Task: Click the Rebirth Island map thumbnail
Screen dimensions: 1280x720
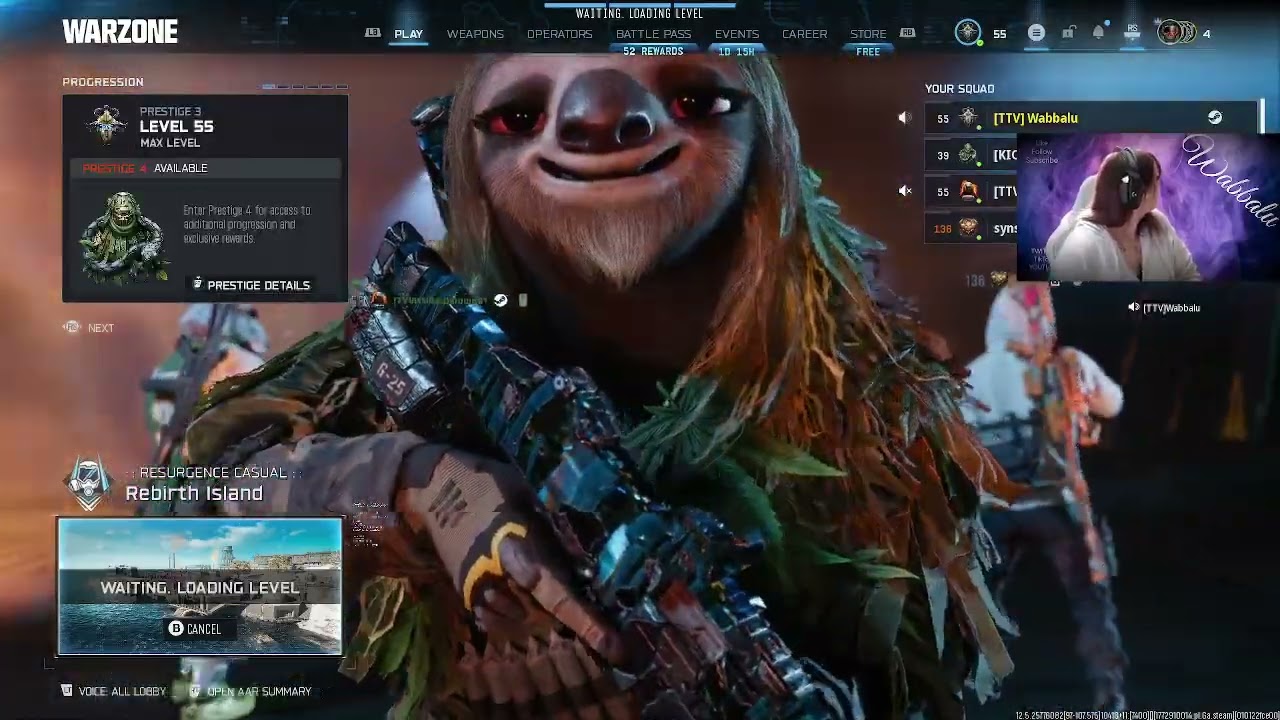Action: tap(200, 586)
